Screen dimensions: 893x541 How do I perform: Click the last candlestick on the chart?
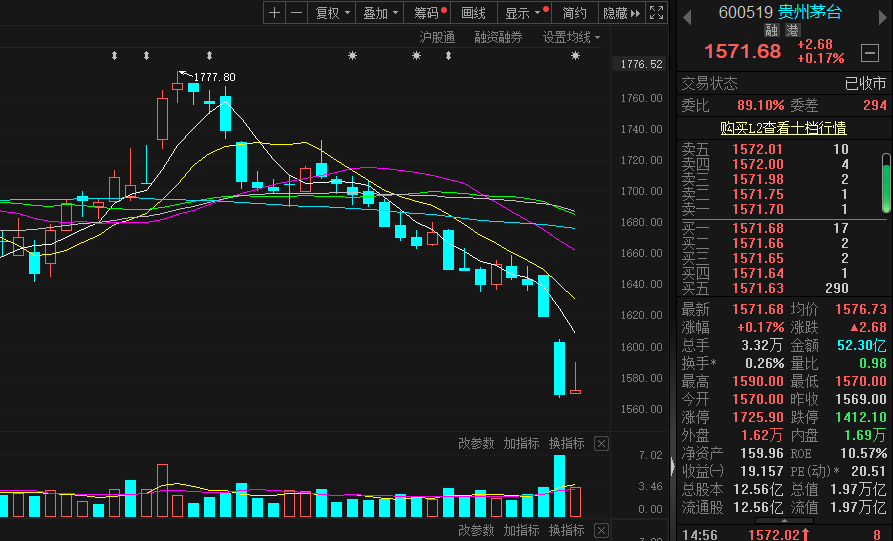pyautogui.click(x=575, y=391)
